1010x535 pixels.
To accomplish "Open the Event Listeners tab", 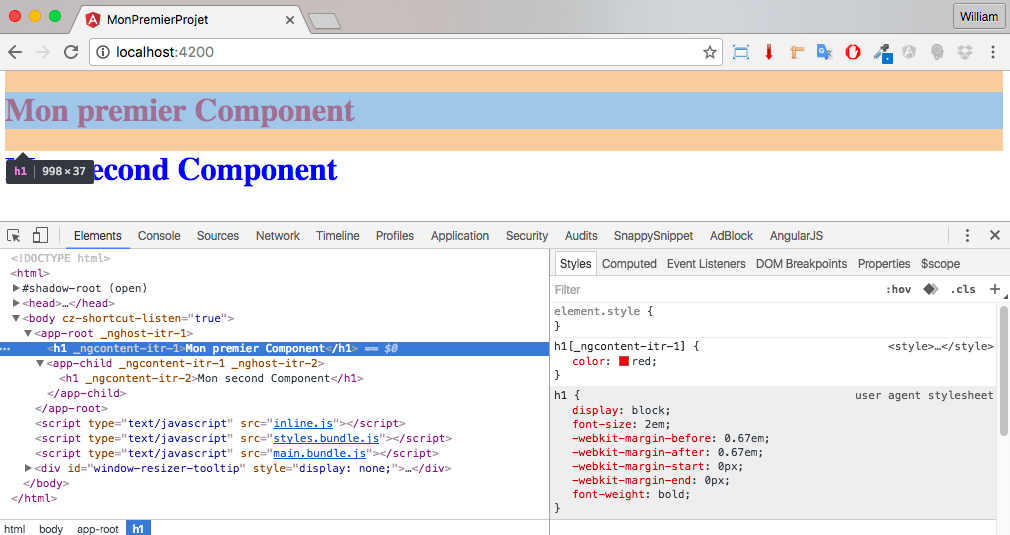I will (x=706, y=263).
